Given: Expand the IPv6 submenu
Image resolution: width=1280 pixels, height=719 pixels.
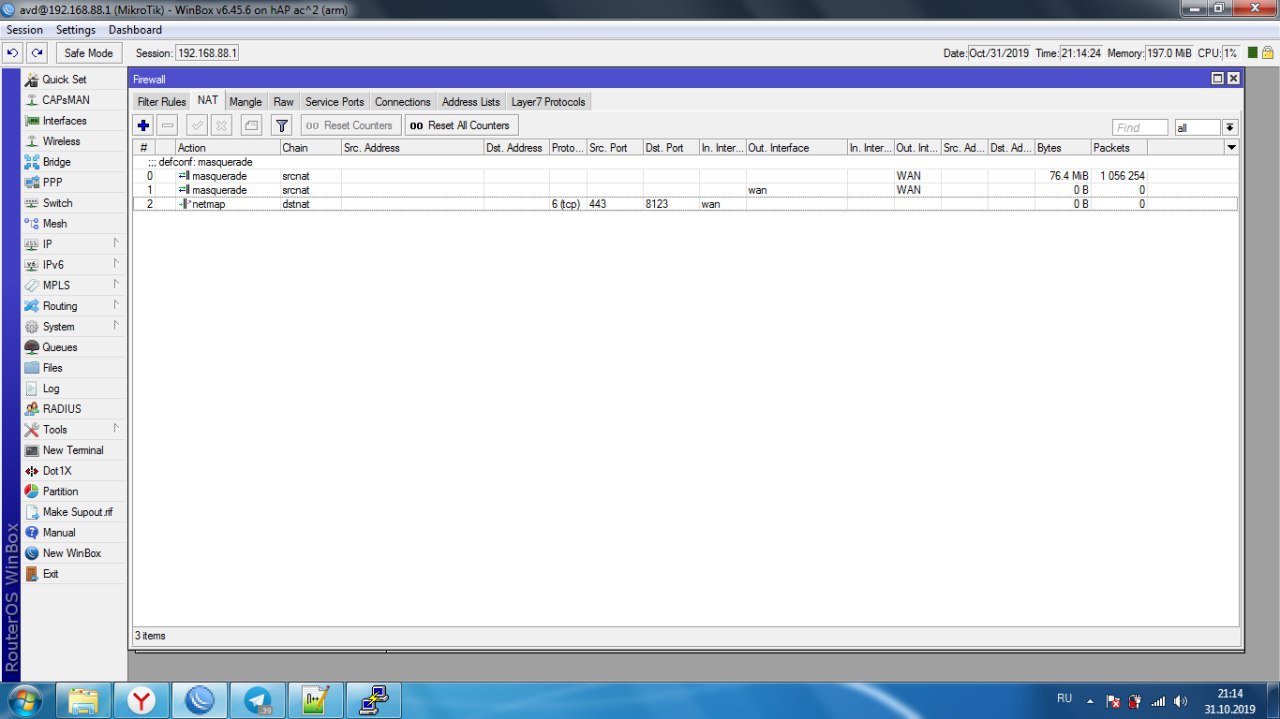Looking at the screenshot, I should (75, 265).
